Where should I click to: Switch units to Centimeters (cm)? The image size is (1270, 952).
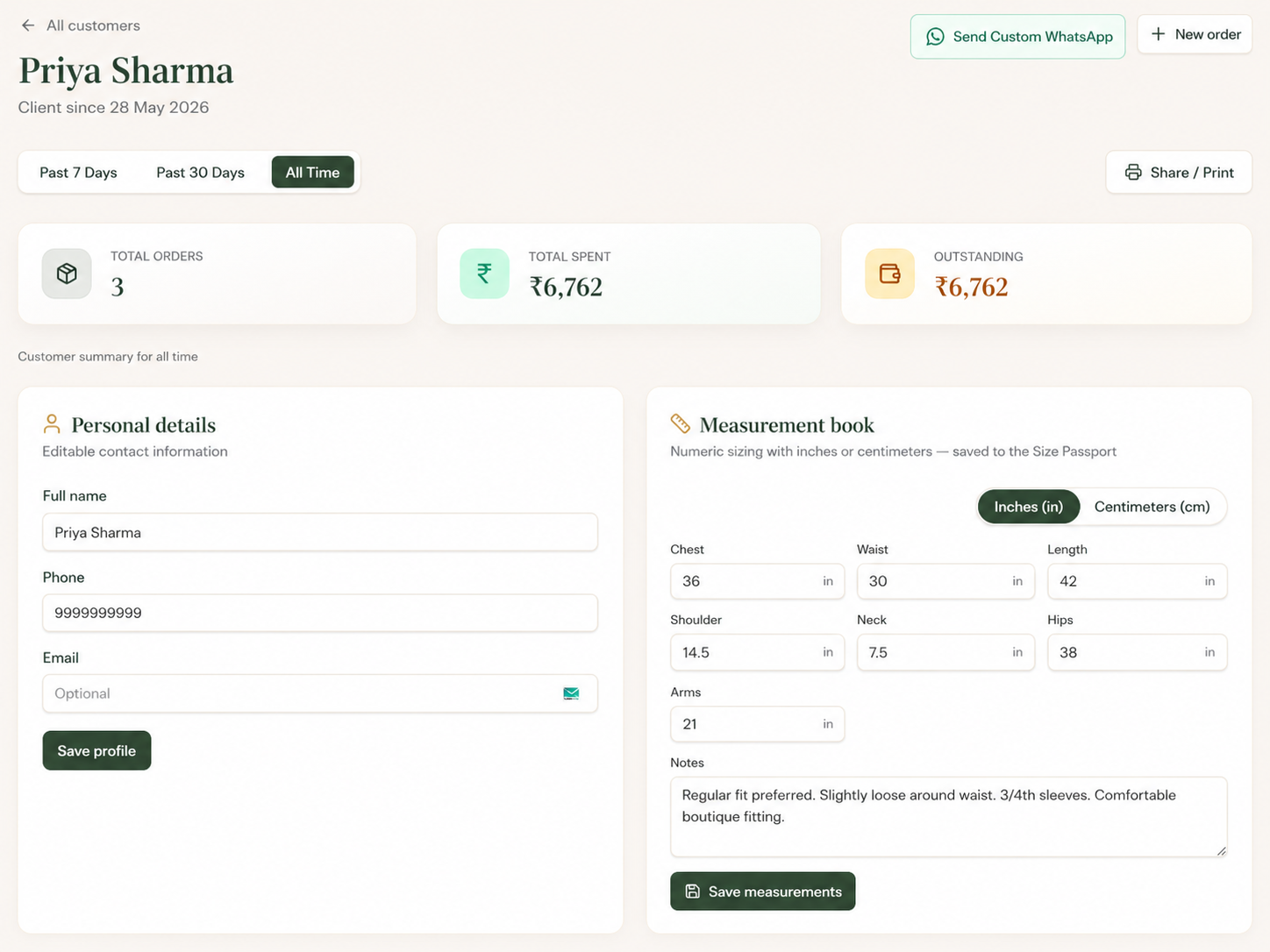(1152, 507)
